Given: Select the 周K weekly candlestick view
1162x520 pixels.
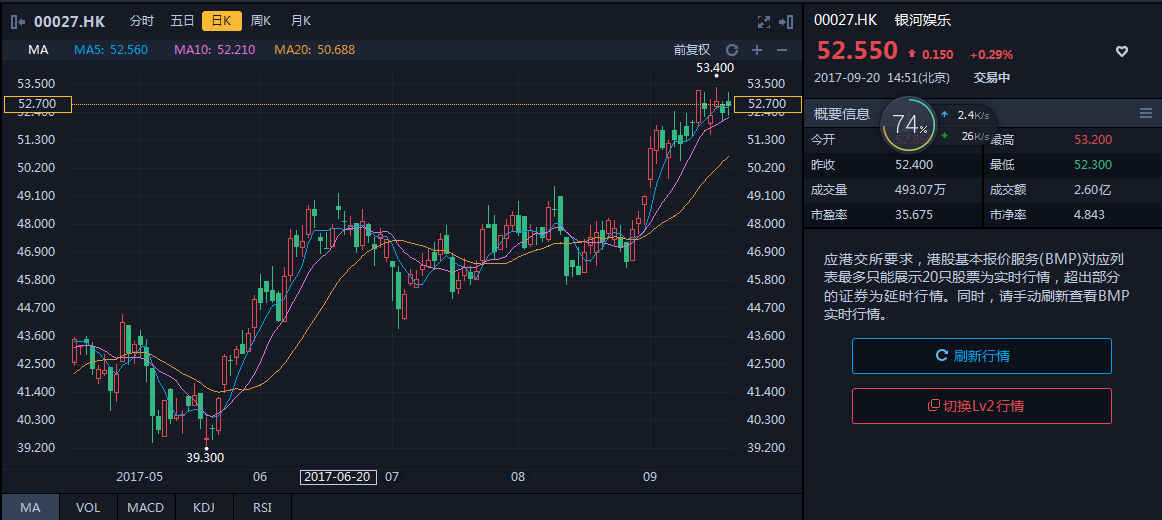Looking at the screenshot, I should [261, 21].
